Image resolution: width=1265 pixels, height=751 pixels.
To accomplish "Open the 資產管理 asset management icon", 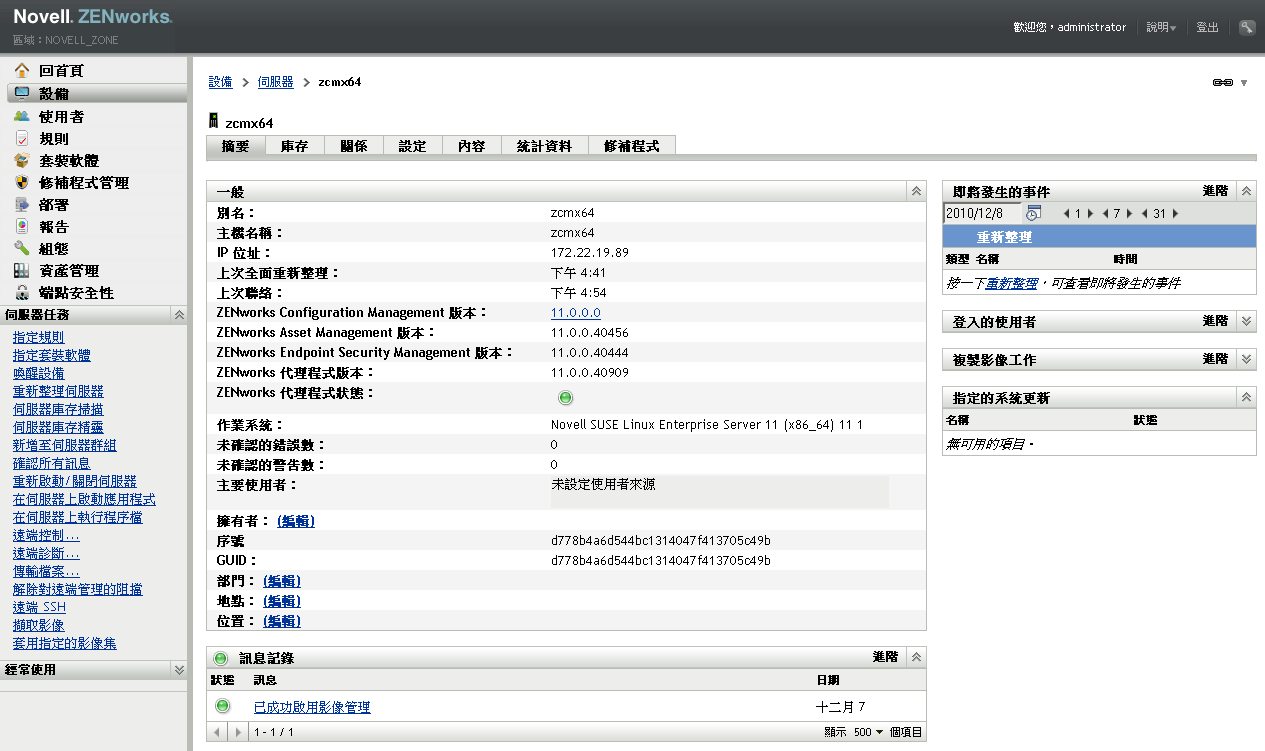I will (x=21, y=270).
